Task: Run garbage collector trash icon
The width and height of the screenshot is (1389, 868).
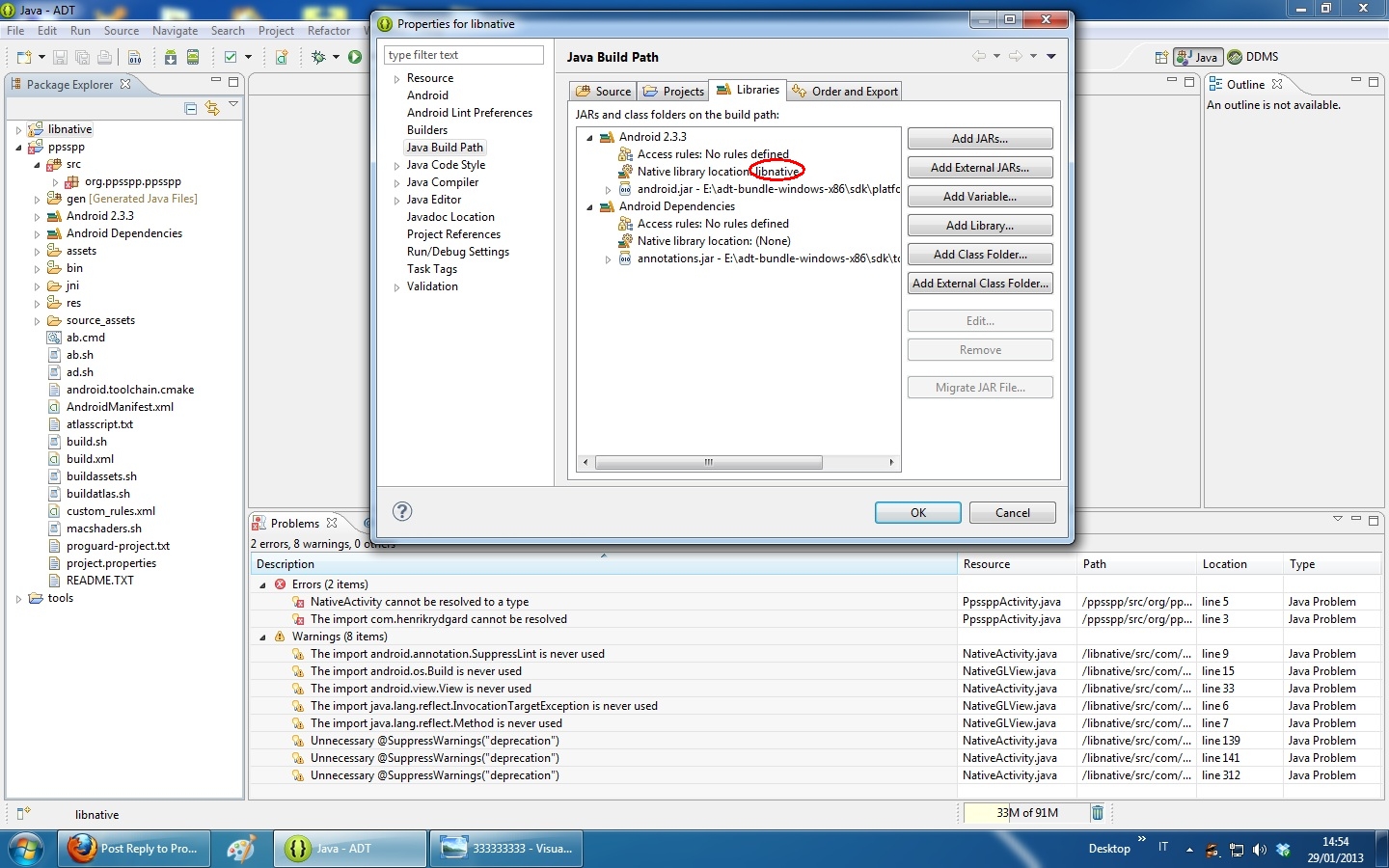Action: point(1097,813)
